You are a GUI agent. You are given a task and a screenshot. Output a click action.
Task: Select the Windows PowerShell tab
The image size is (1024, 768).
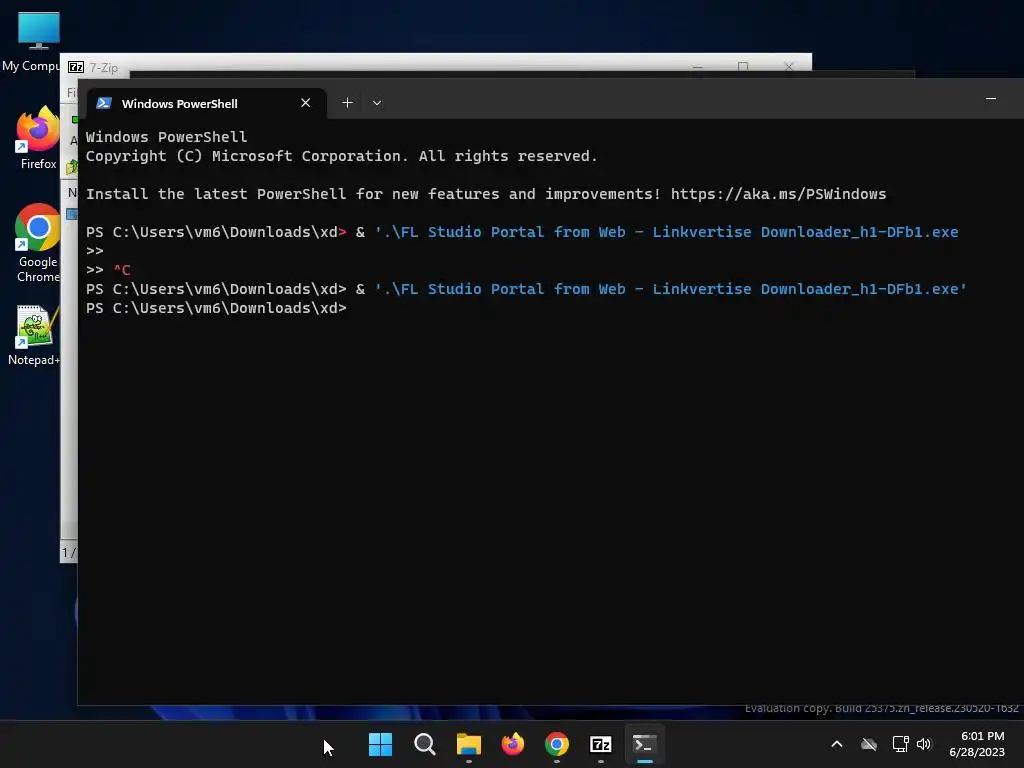[206, 103]
